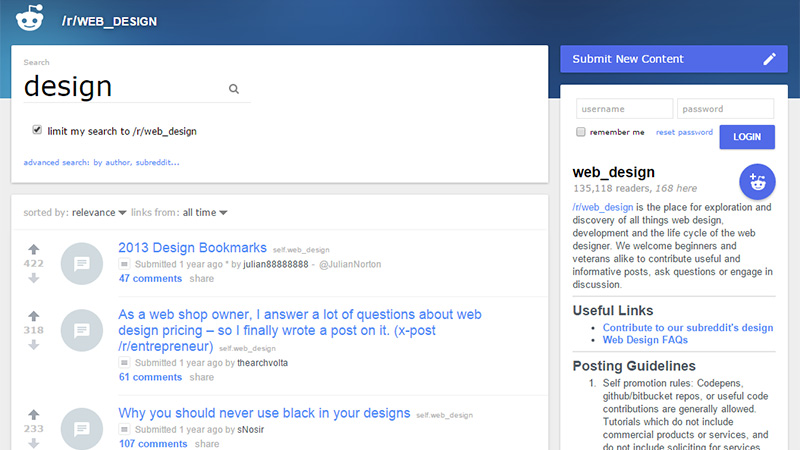Viewport: 800px width, 450px height.
Task: Click the 422 vote score
Action: tap(34, 263)
